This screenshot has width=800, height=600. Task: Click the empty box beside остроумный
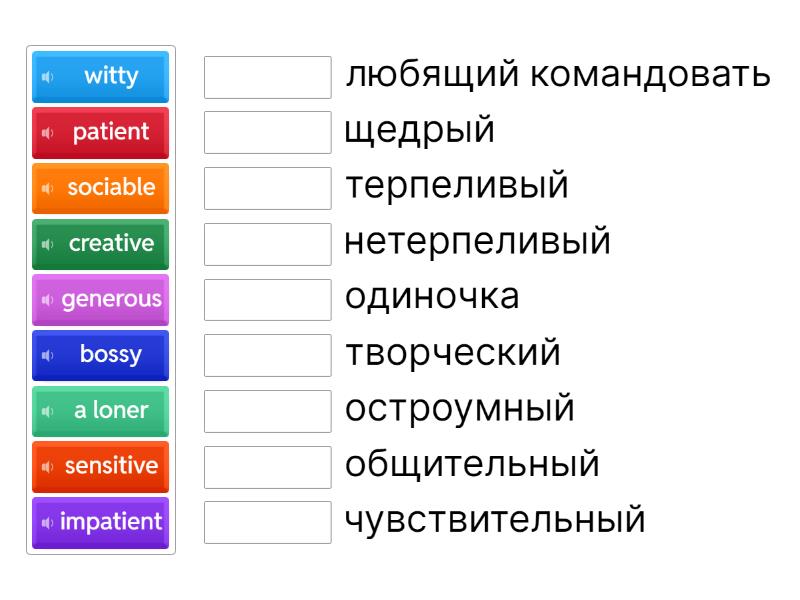coord(267,411)
